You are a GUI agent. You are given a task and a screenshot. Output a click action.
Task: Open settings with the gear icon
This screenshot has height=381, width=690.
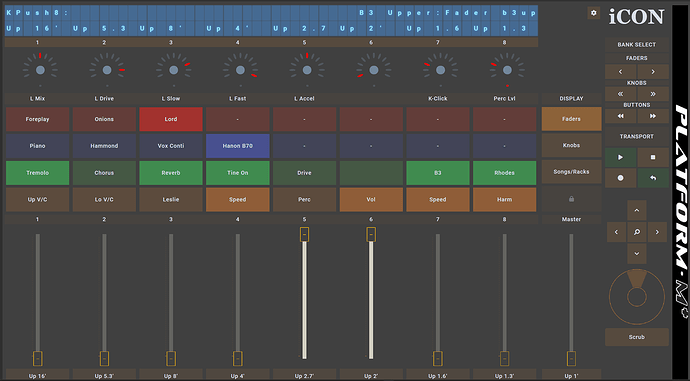(x=593, y=13)
